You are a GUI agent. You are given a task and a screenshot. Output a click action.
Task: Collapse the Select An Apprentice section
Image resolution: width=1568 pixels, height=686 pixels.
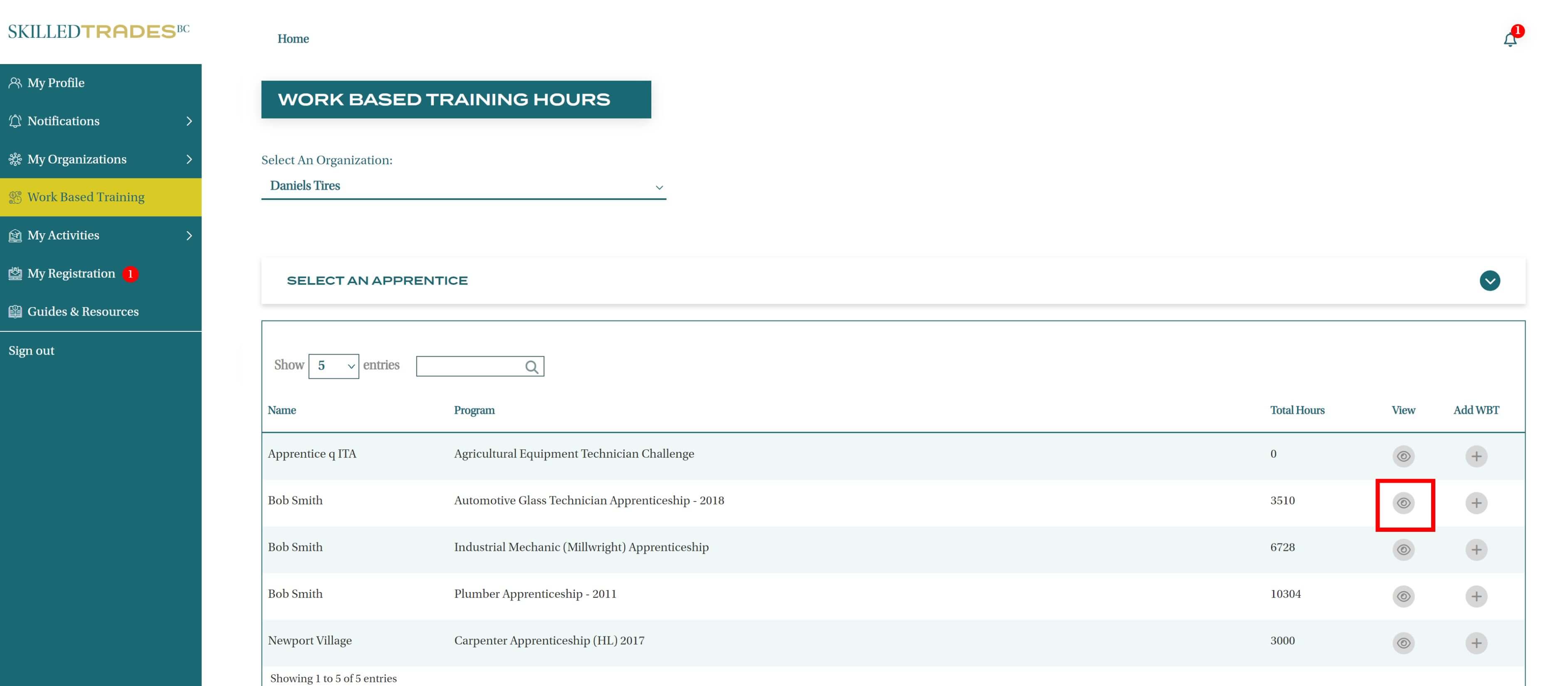coord(1489,281)
